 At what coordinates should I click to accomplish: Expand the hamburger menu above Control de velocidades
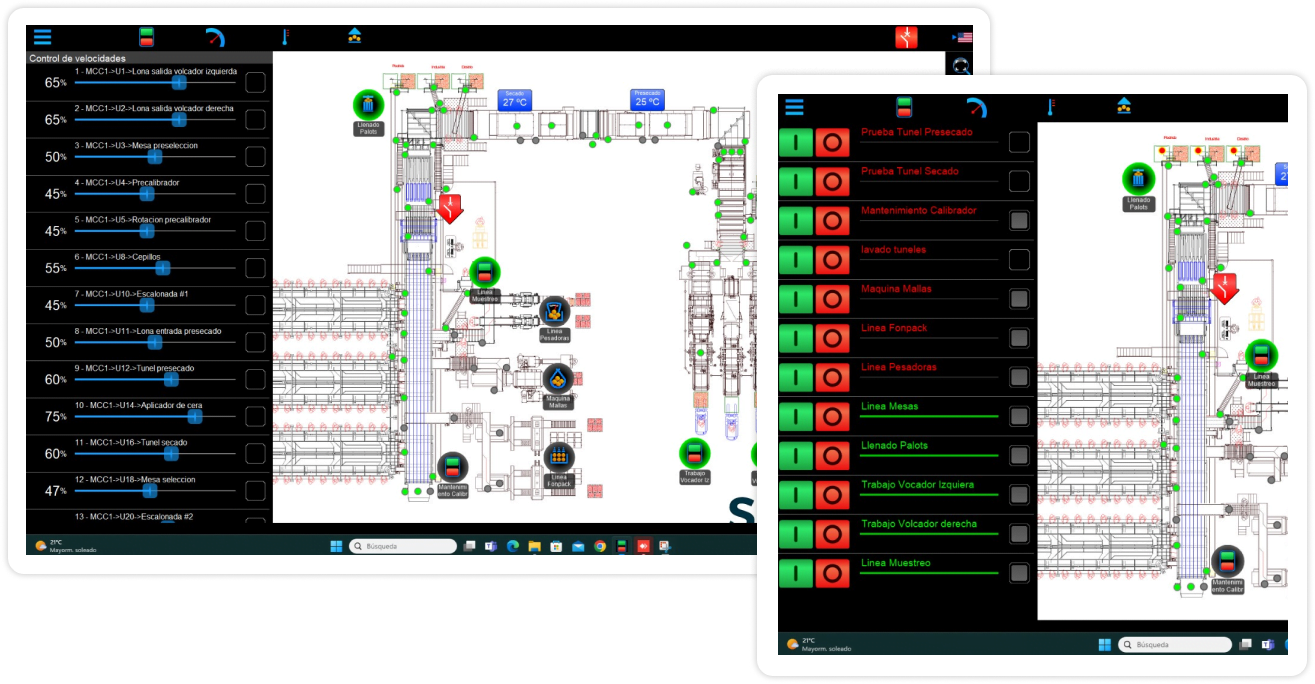[43, 37]
